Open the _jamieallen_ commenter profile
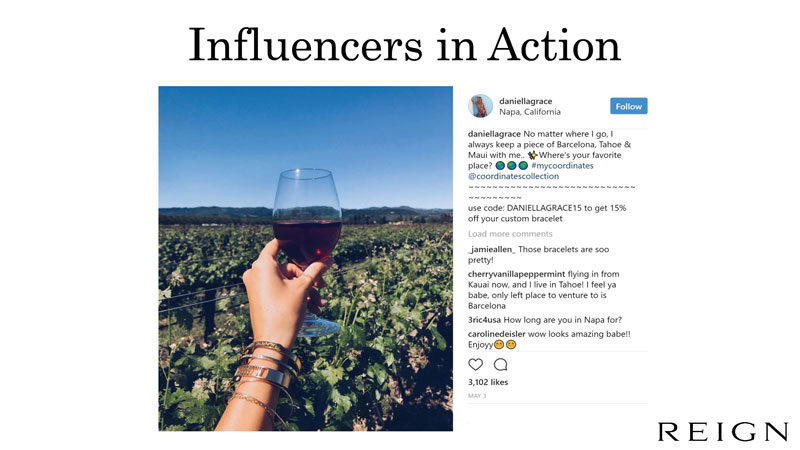 point(492,249)
